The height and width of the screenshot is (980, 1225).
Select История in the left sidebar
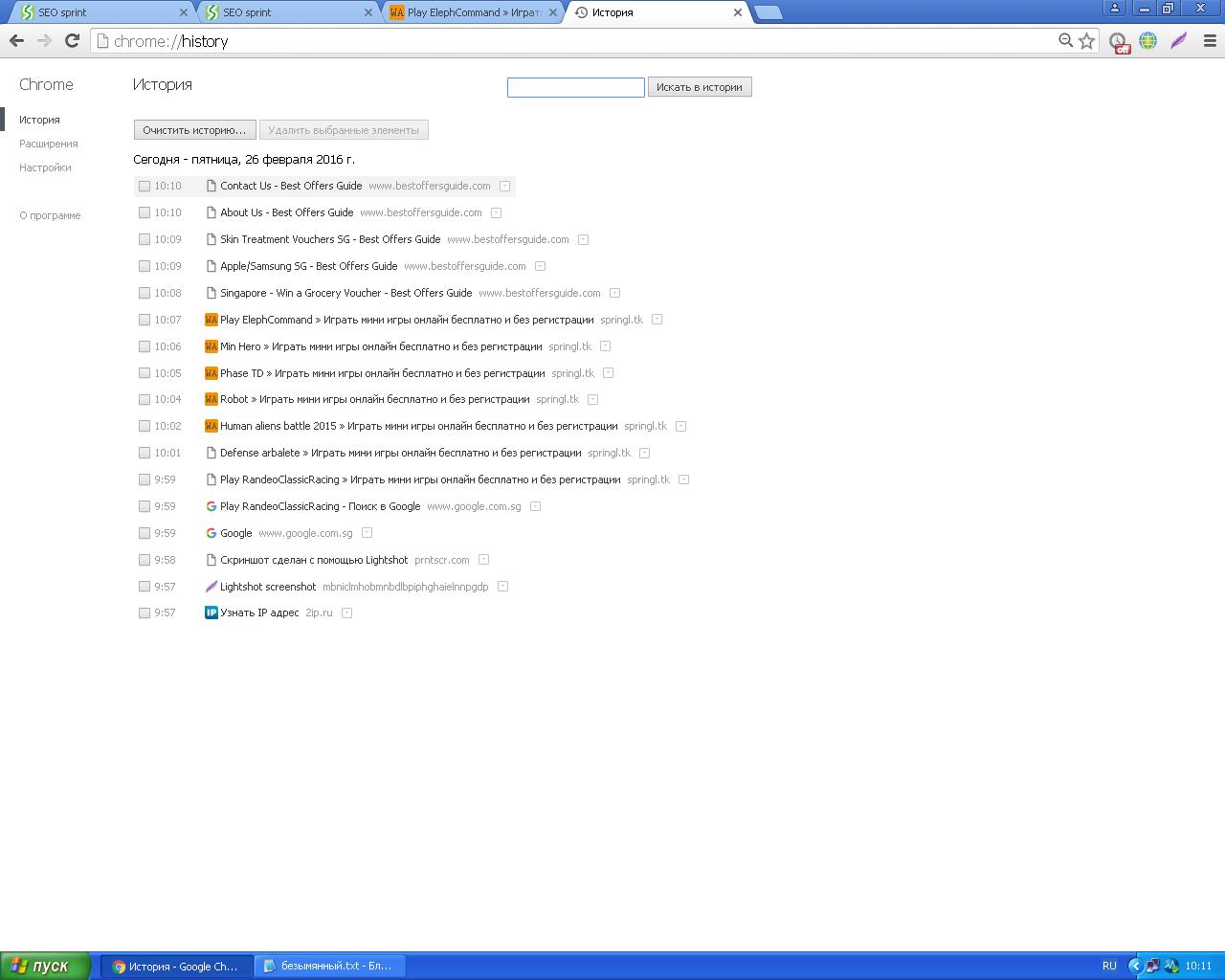click(39, 120)
